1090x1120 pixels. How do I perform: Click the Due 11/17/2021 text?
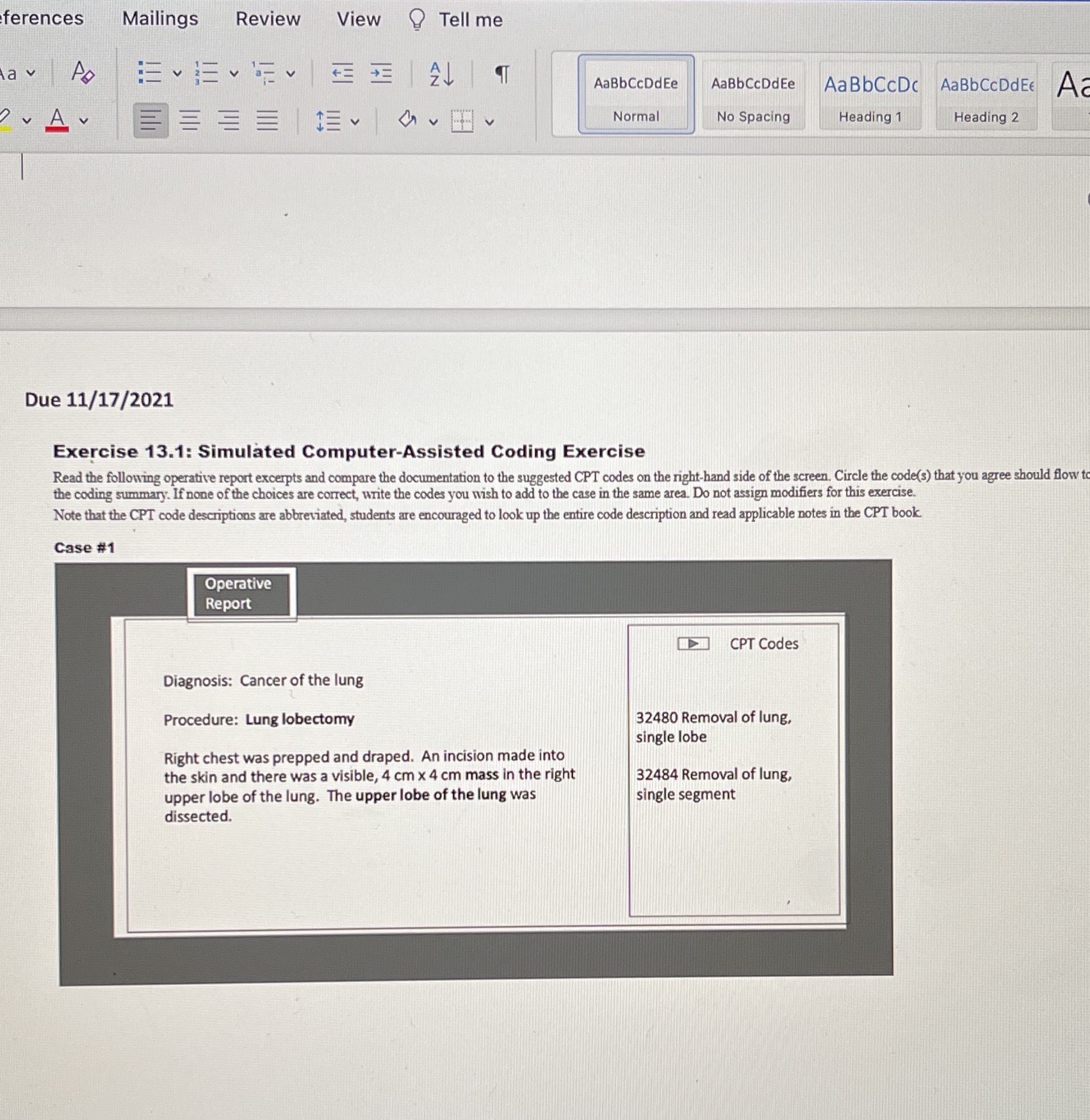(99, 400)
